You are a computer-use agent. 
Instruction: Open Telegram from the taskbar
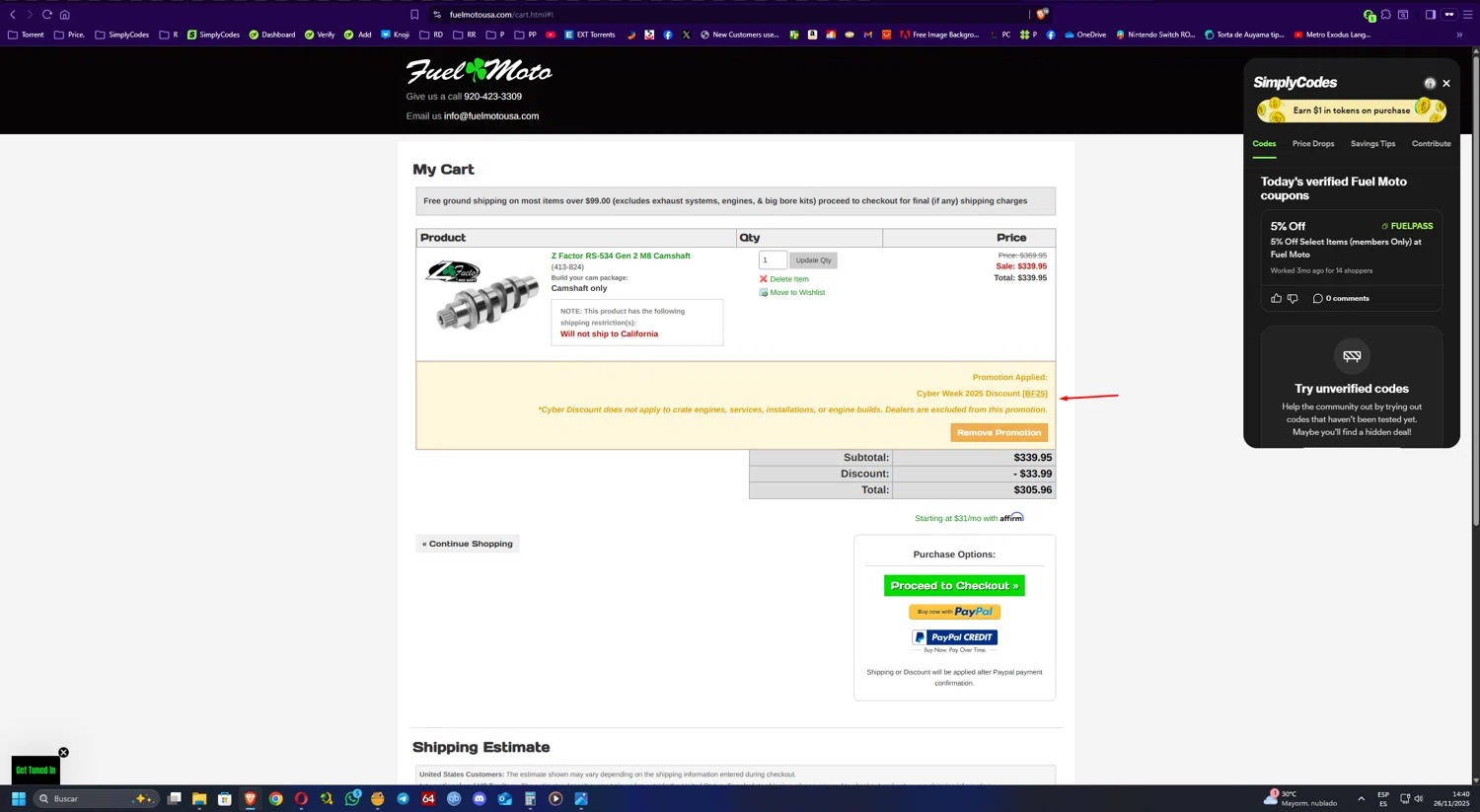click(x=403, y=799)
